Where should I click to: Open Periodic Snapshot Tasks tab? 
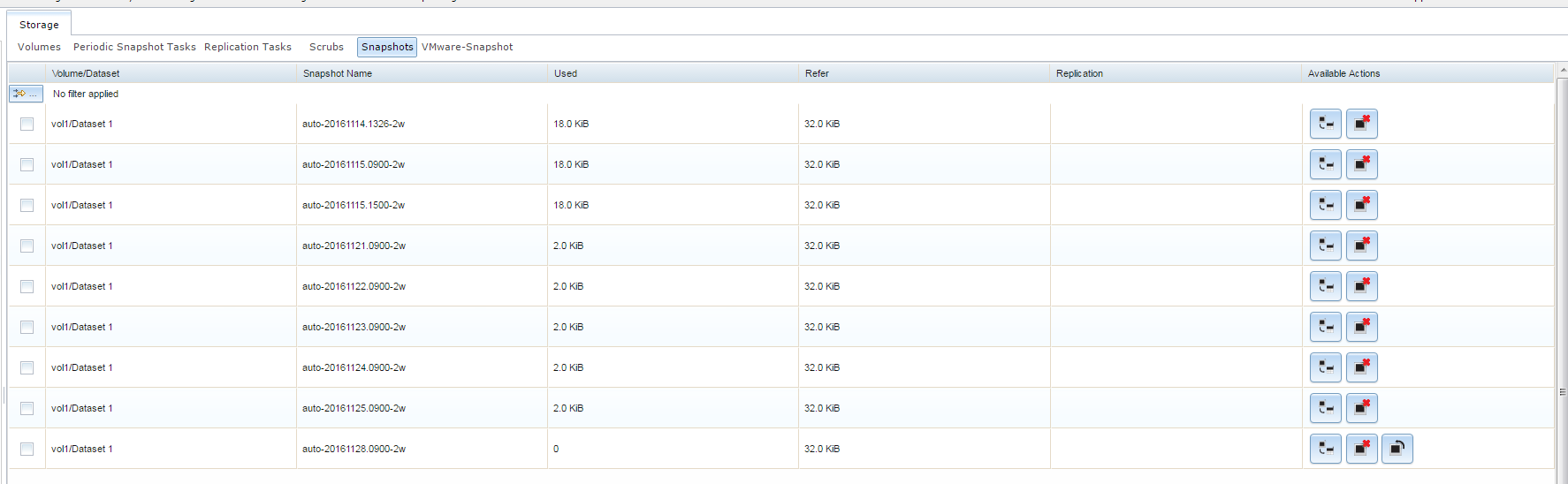(134, 47)
